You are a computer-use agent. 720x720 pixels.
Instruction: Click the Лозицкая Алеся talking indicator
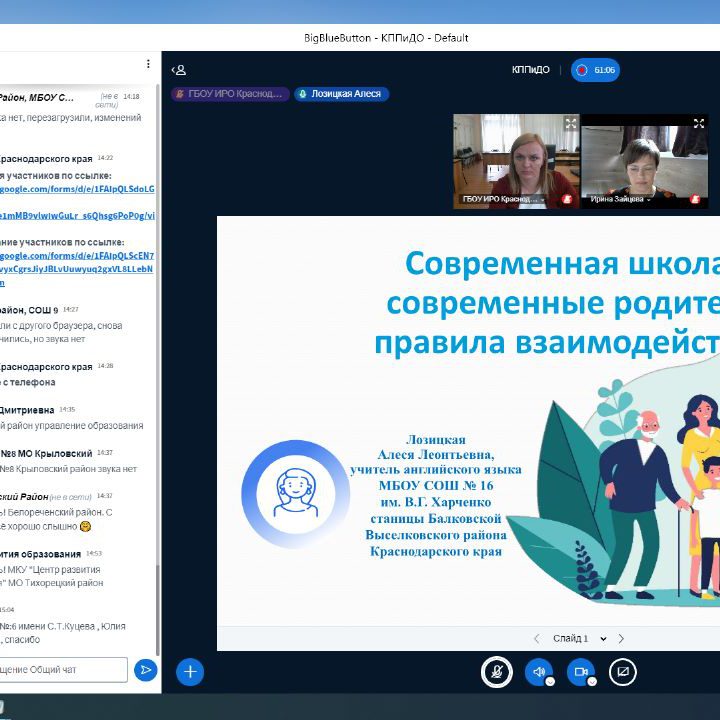[341, 94]
